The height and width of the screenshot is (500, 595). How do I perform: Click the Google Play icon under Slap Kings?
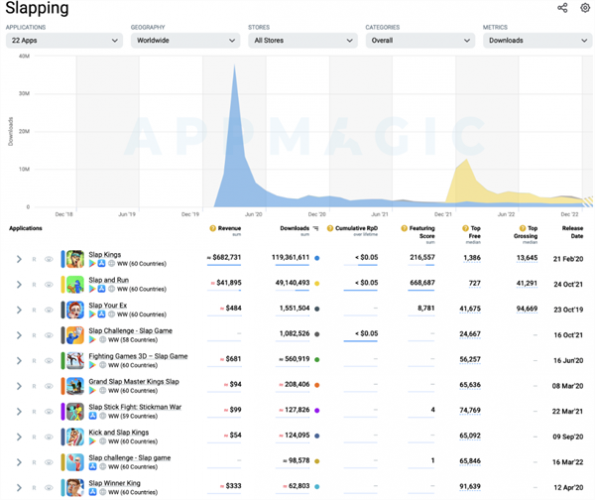[92, 264]
